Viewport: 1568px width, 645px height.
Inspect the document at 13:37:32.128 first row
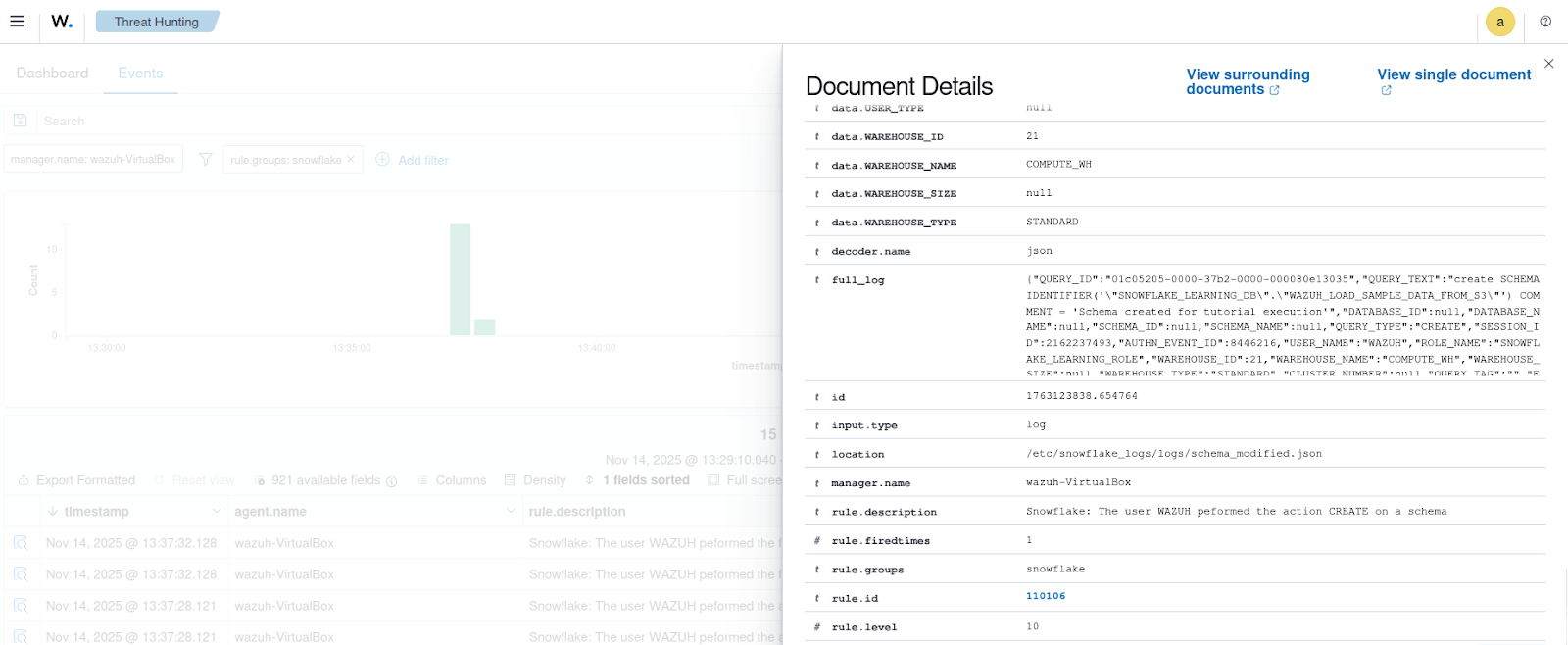point(21,543)
